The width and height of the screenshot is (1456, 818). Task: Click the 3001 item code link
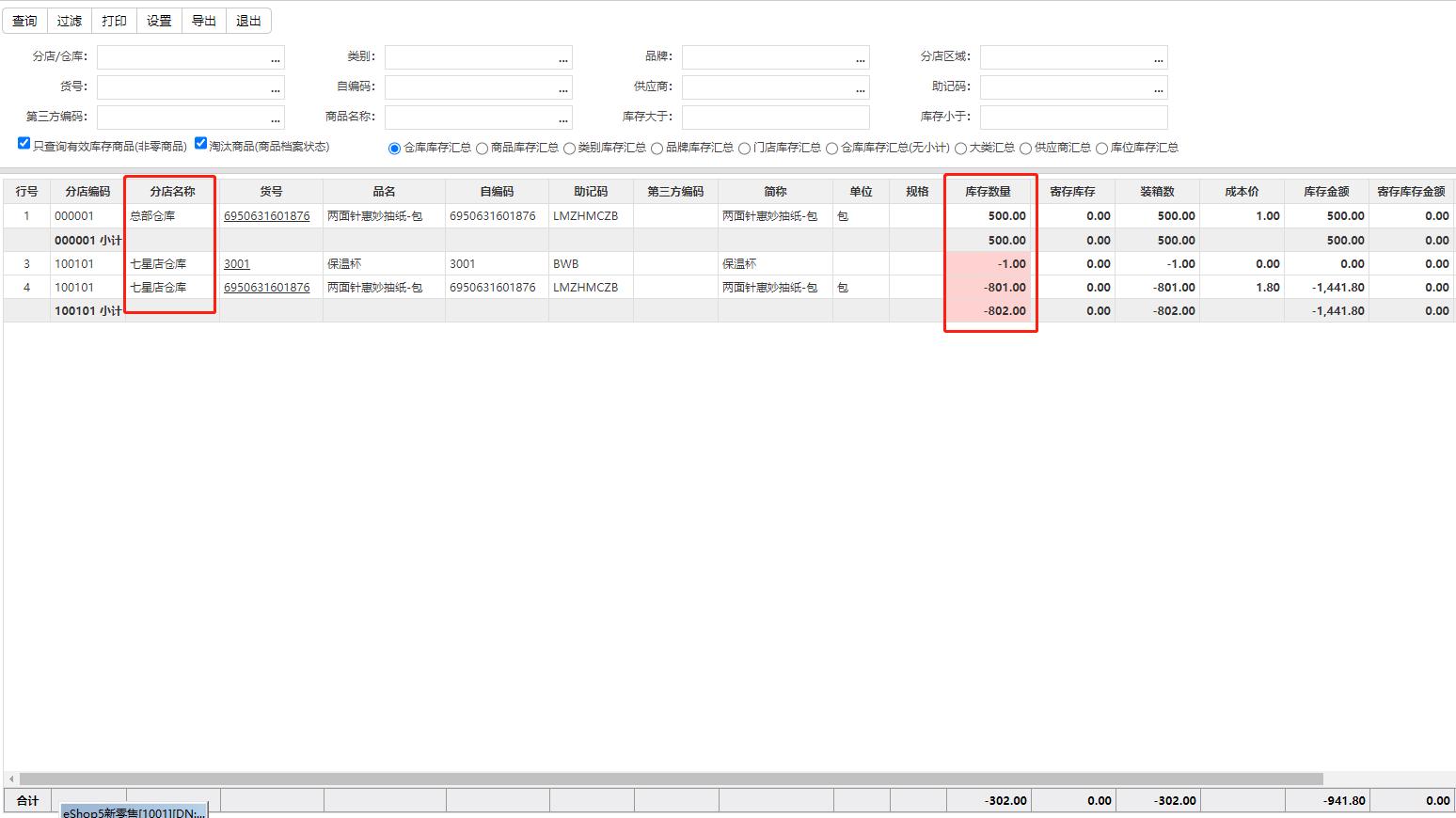tap(236, 263)
